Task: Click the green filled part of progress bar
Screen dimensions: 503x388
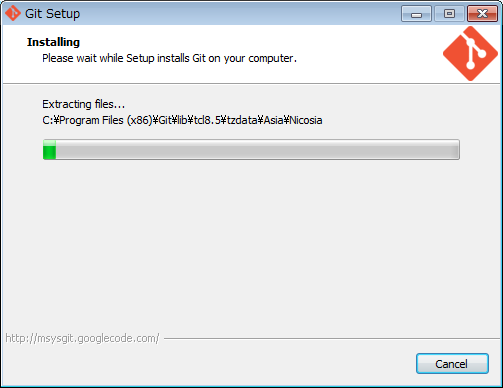Action: pos(49,150)
